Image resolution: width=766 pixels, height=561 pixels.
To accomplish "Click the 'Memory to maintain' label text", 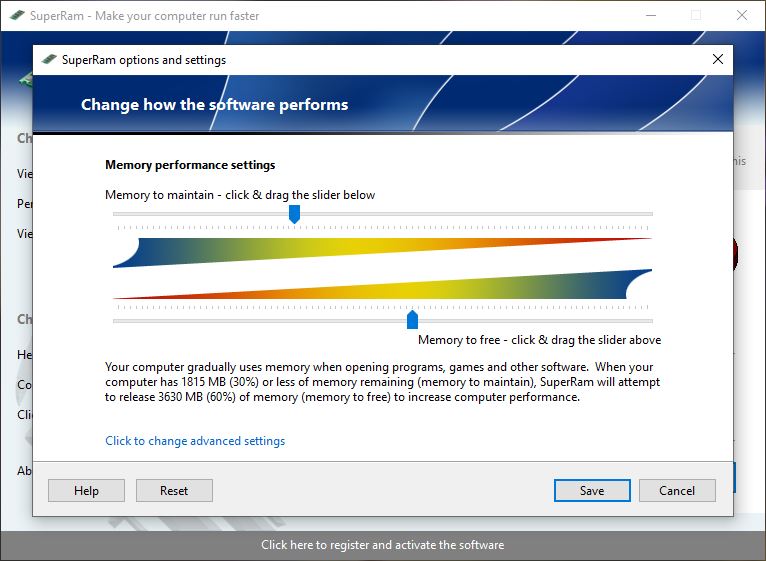I will coord(240,195).
